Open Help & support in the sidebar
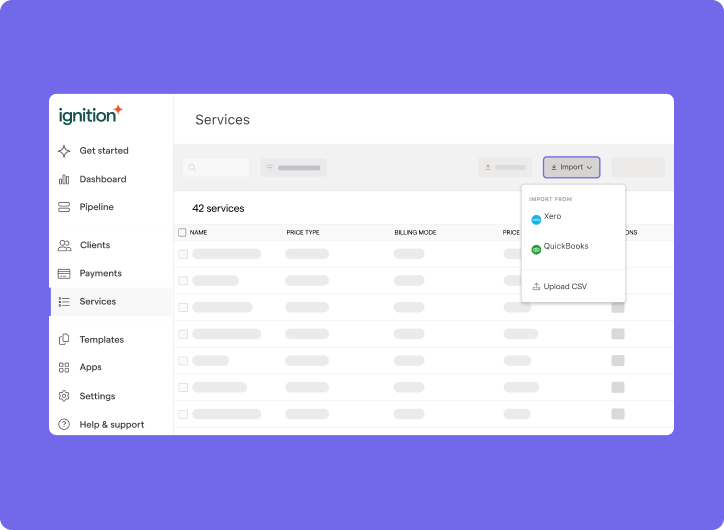724x530 pixels. click(111, 425)
